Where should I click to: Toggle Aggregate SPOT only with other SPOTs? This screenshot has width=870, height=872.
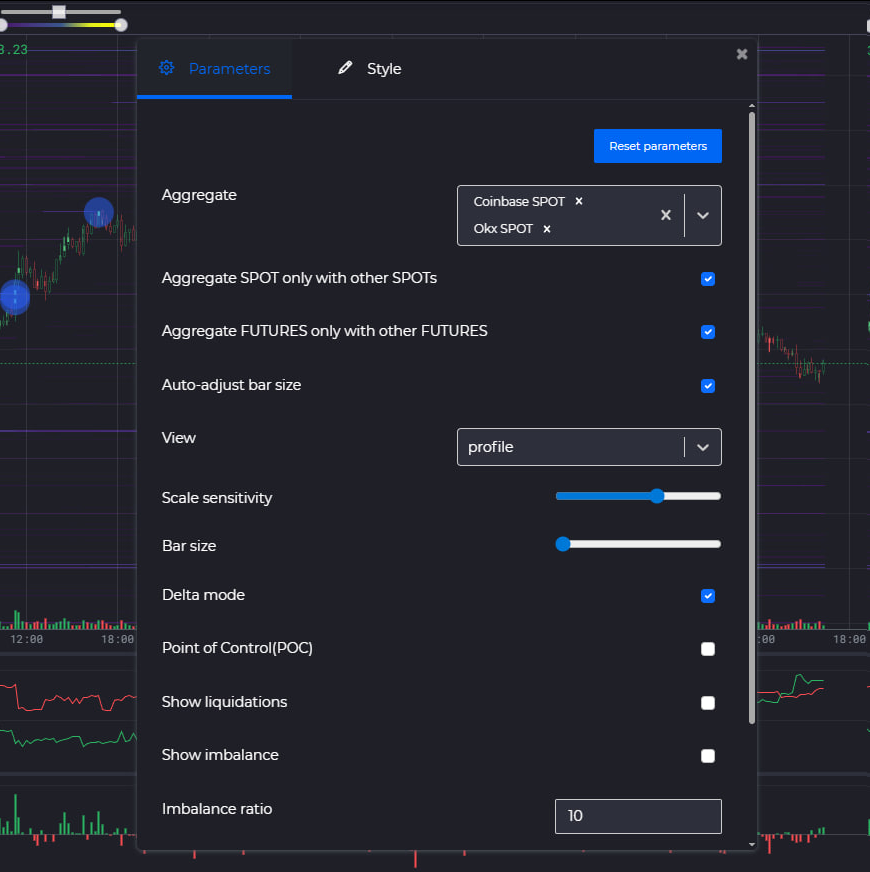tap(708, 279)
